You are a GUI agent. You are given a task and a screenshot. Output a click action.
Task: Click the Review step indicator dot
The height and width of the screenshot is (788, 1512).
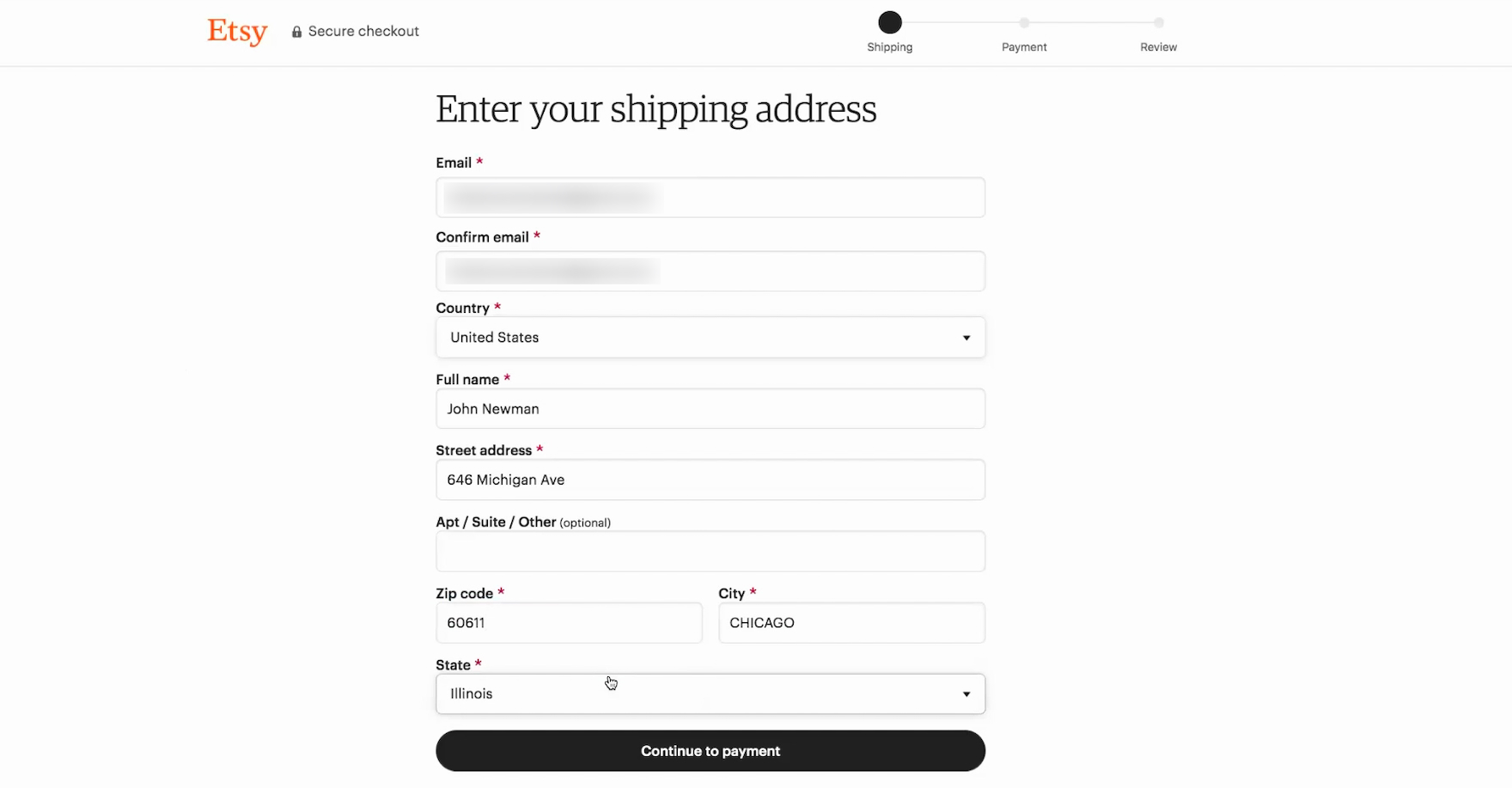click(1158, 23)
